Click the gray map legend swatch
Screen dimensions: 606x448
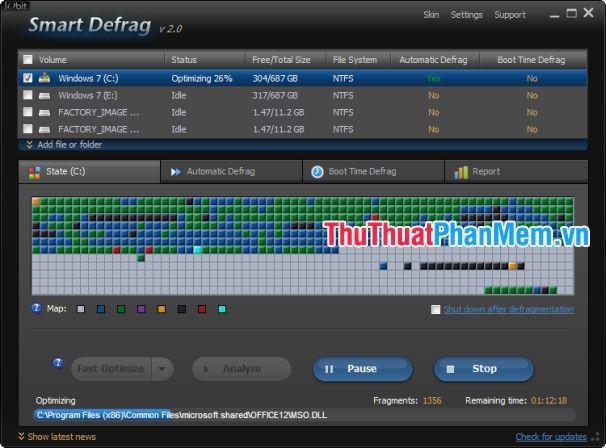coord(81,309)
